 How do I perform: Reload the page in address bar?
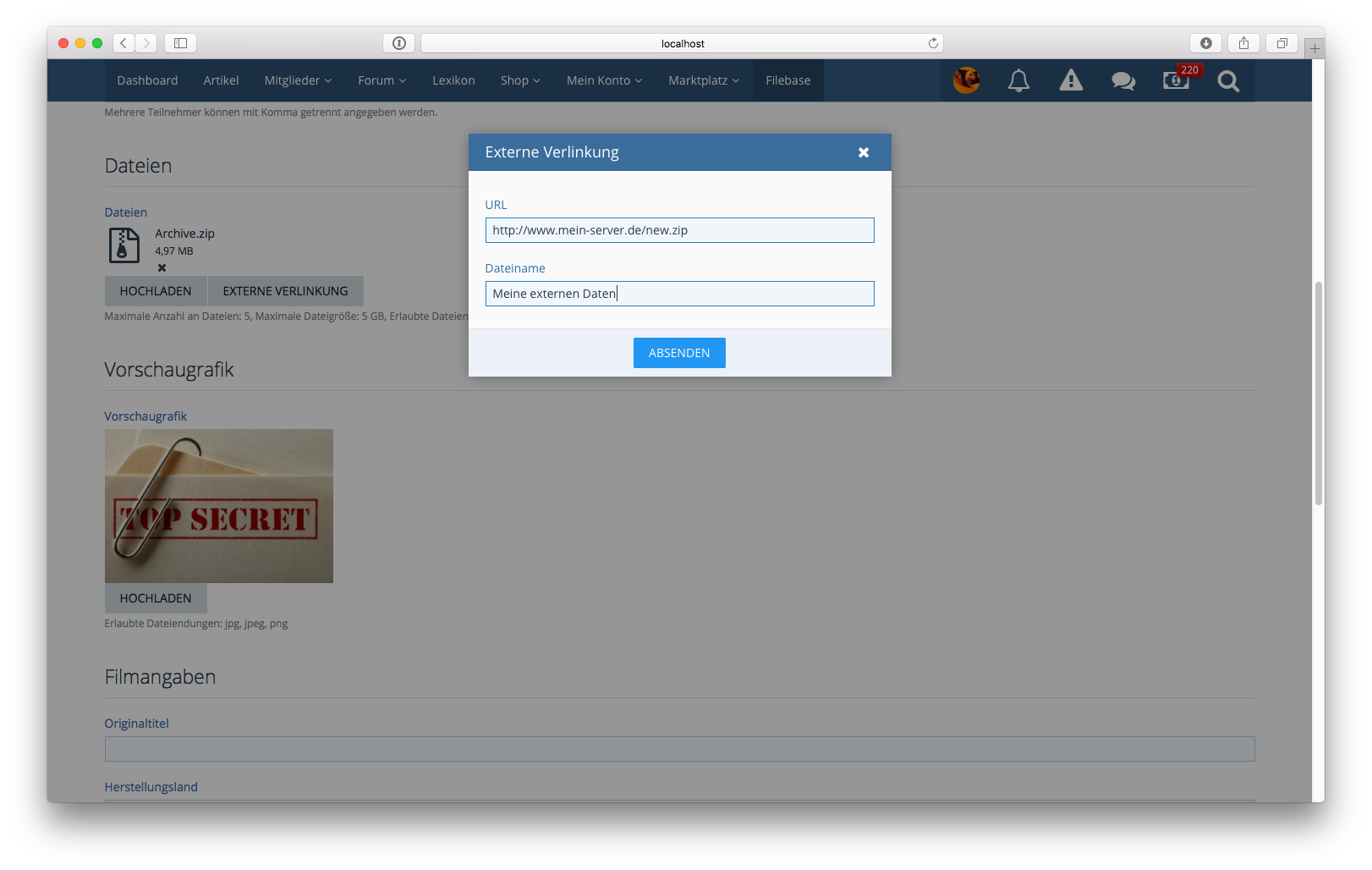(x=933, y=43)
